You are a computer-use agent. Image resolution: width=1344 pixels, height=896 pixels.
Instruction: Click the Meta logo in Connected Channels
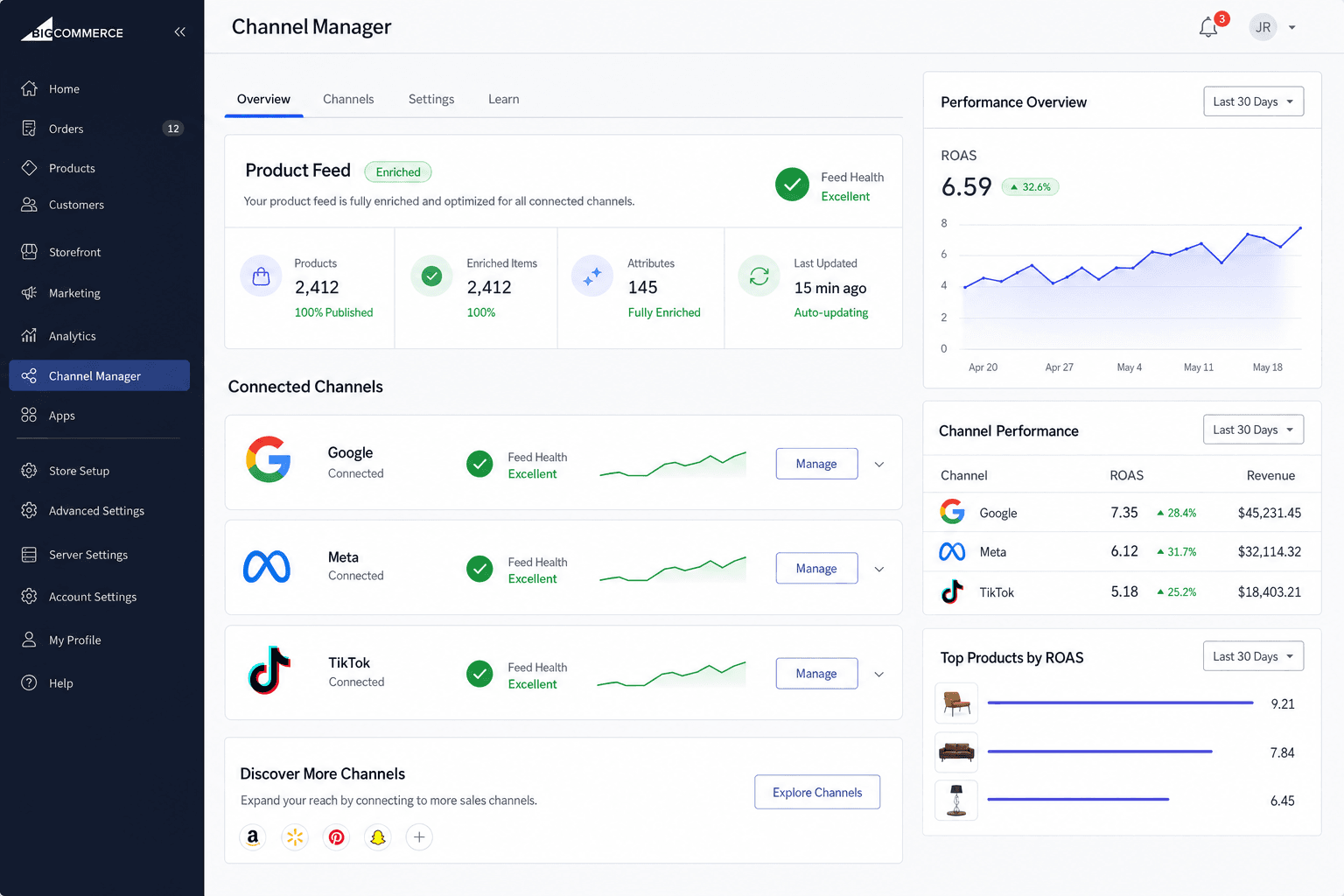point(267,567)
